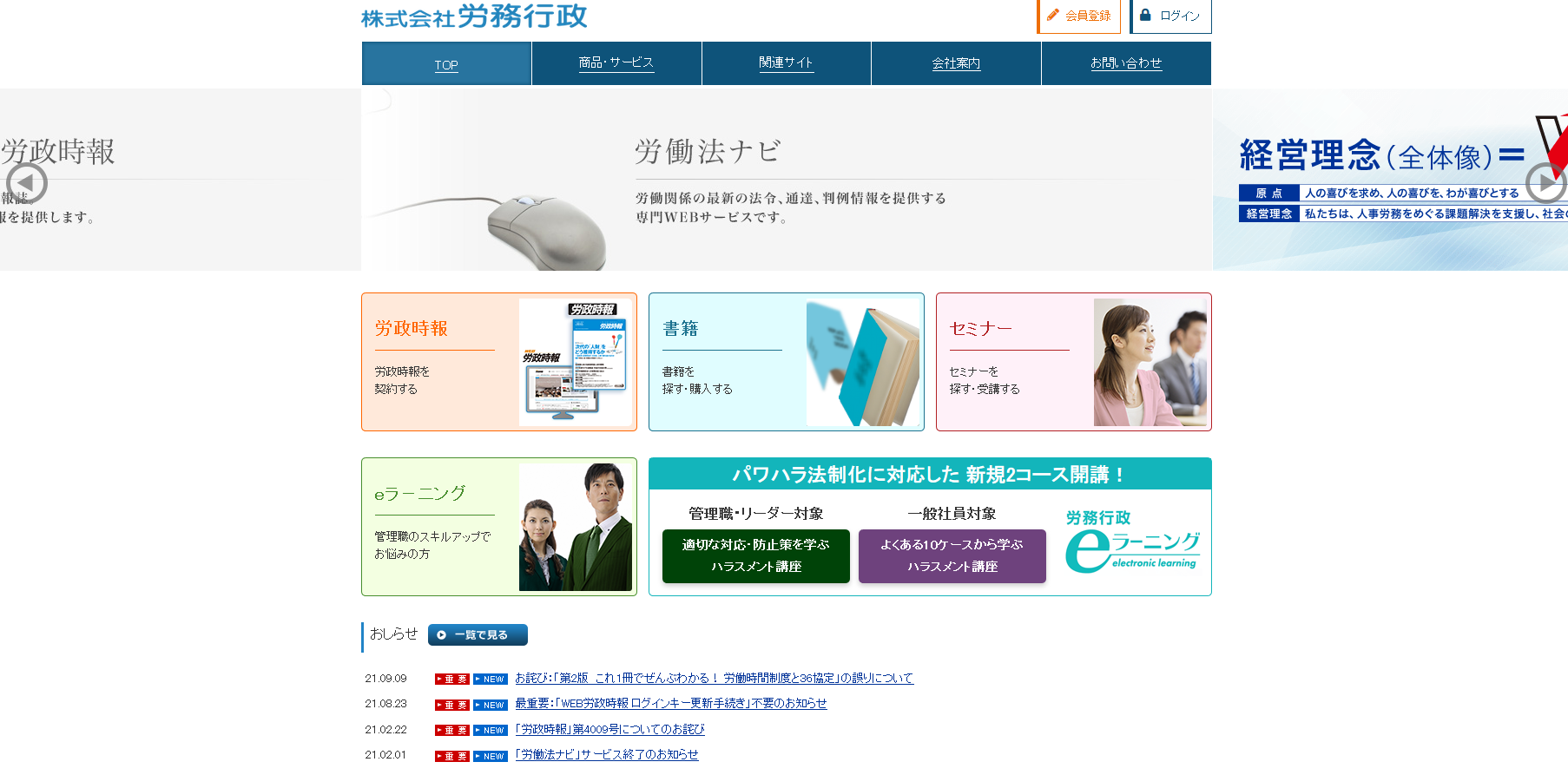Image resolution: width=1568 pixels, height=775 pixels.
Task: Open the 労働法ナビ サービス終了 notice
Action: pos(607,754)
